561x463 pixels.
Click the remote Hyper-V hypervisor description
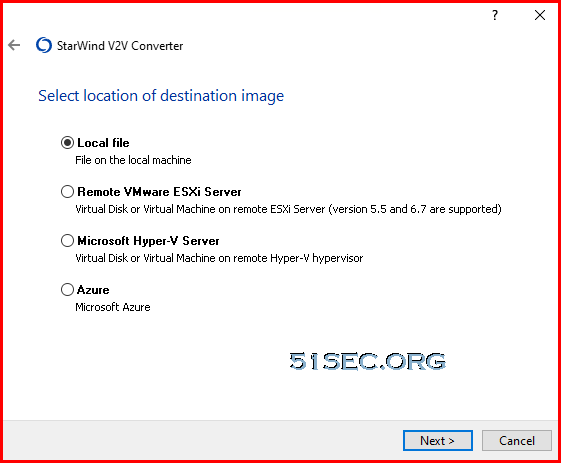point(219,258)
